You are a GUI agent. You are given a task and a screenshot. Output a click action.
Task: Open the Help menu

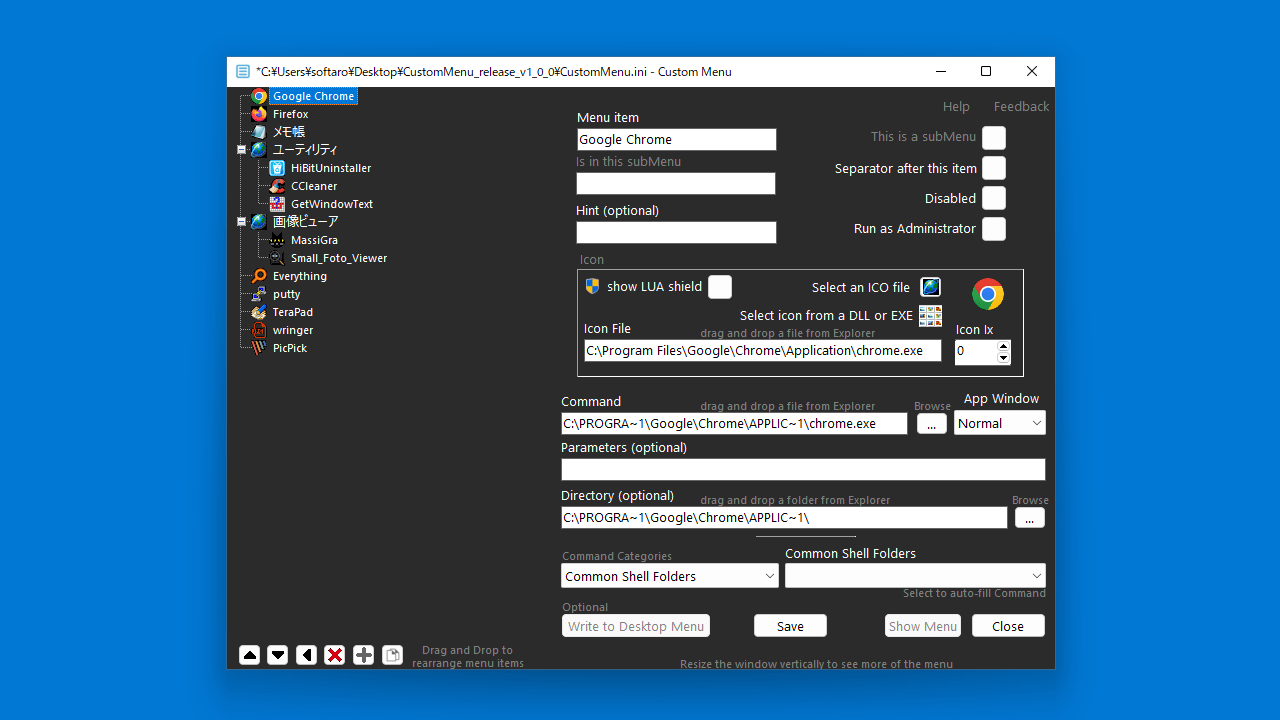point(956,106)
